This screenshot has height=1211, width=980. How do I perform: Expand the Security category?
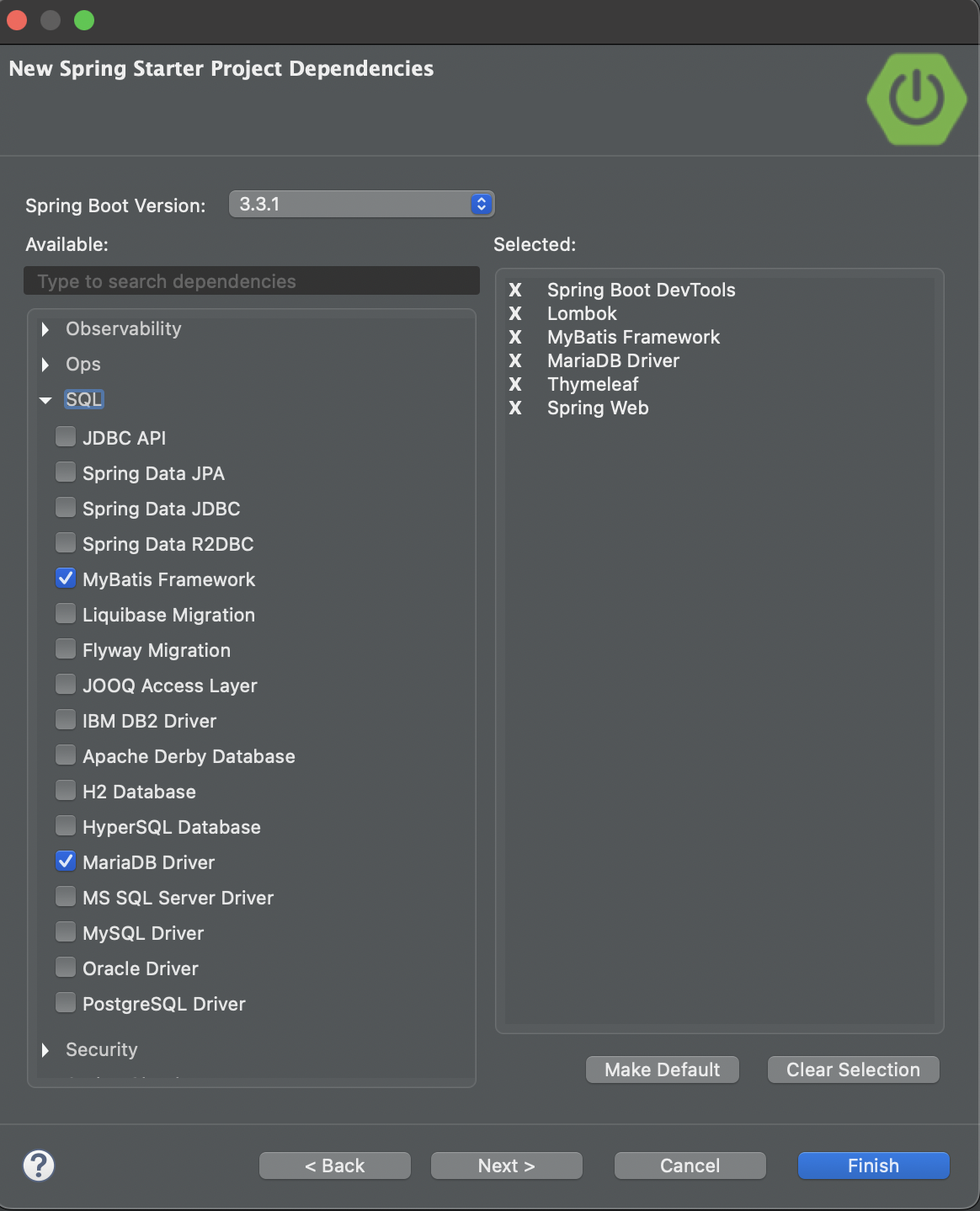coord(45,1050)
